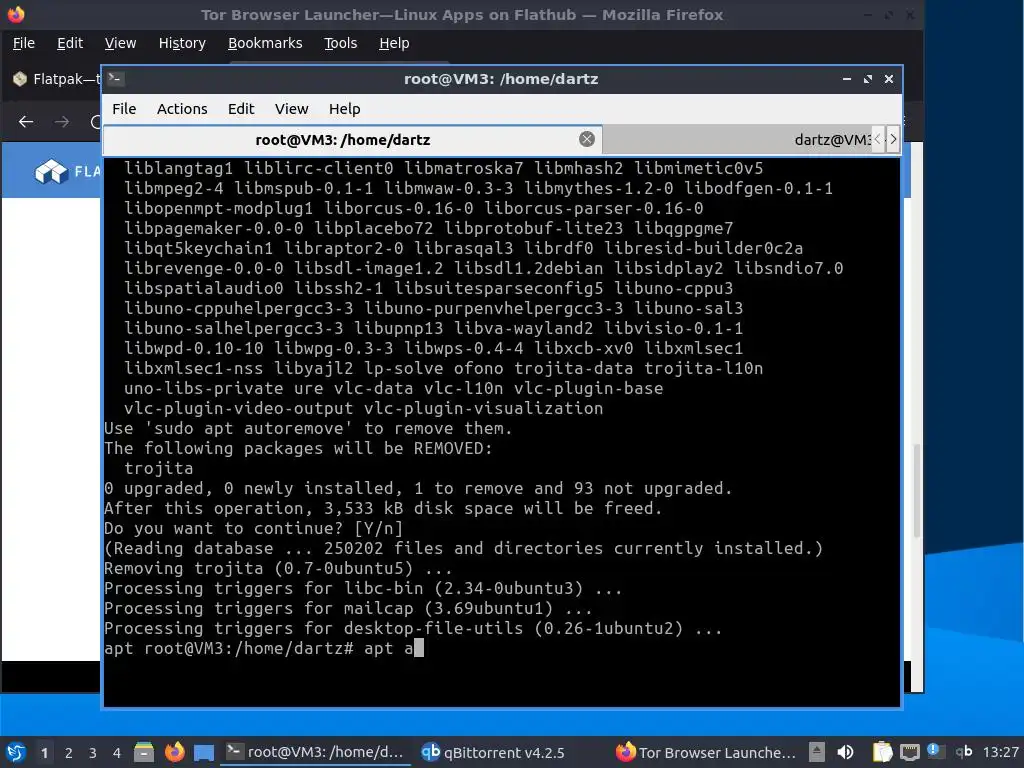Image resolution: width=1024 pixels, height=768 pixels.
Task: Click the show desktop icon in the taskbar
Action: (204, 752)
